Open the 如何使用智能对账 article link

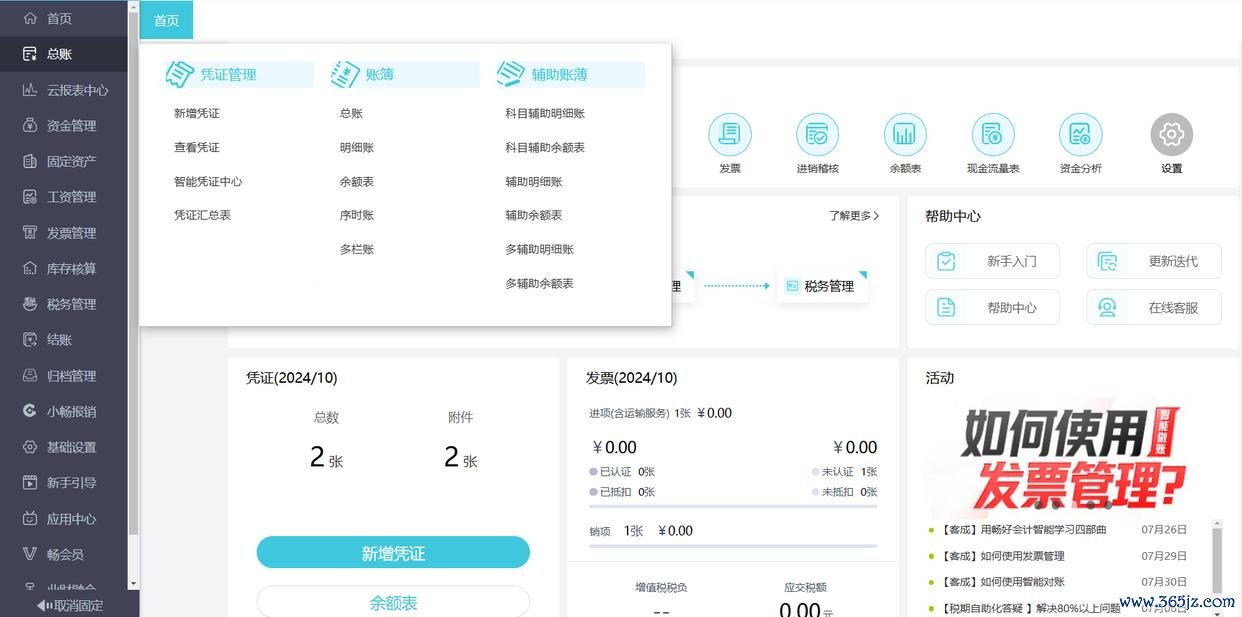pos(1022,582)
